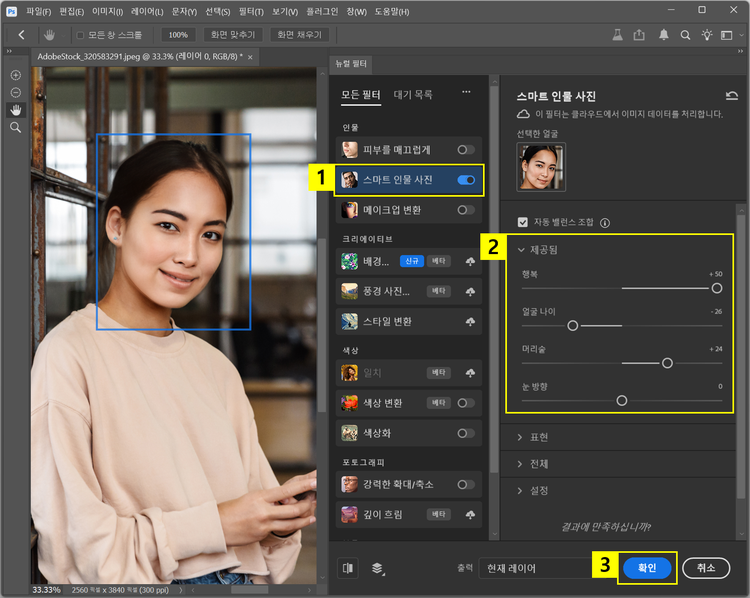Select the Hand tool in left toolbar
Image resolution: width=750 pixels, height=598 pixels.
coord(15,110)
